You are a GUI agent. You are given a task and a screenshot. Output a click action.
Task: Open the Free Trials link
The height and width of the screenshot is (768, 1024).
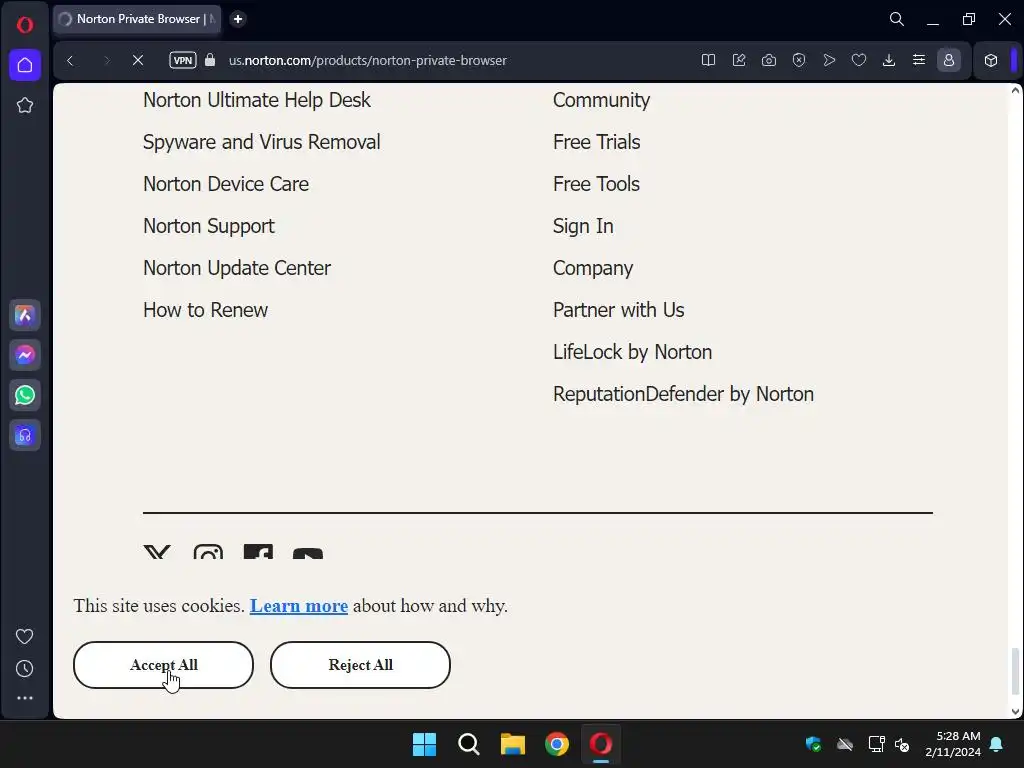(x=596, y=142)
